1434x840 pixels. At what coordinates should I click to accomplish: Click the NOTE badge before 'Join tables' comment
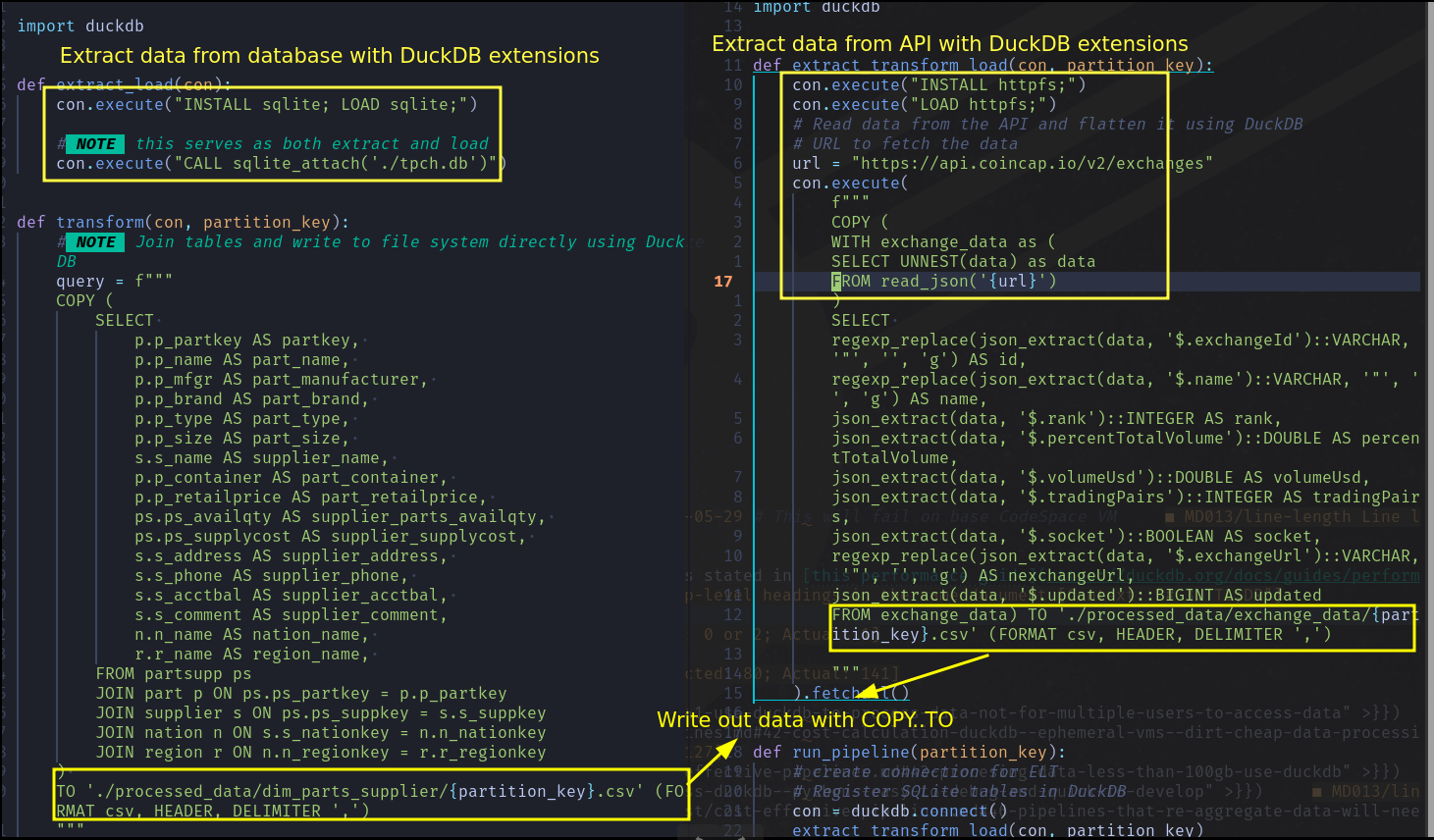coord(95,242)
